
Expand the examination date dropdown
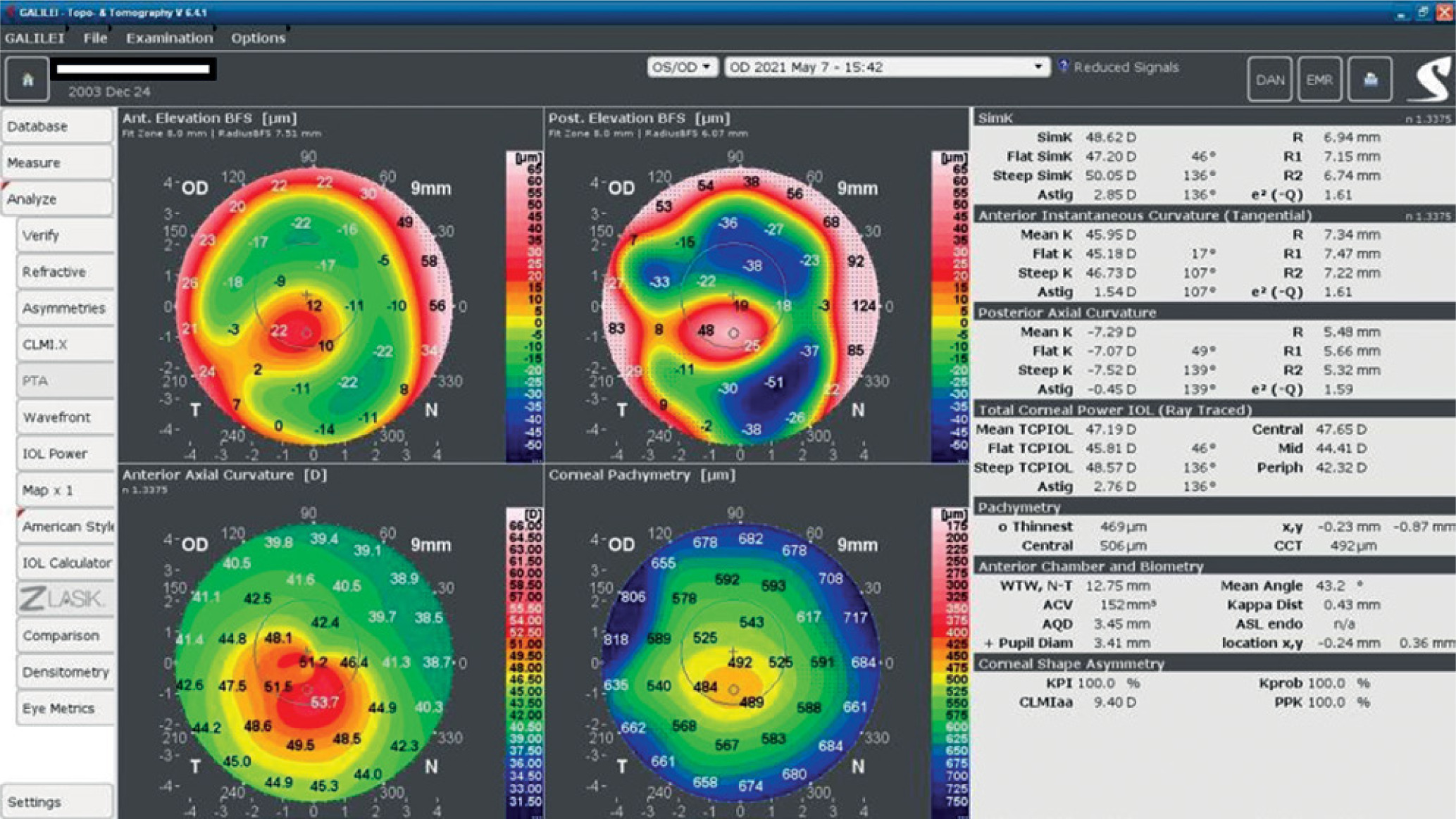pyautogui.click(x=1037, y=67)
